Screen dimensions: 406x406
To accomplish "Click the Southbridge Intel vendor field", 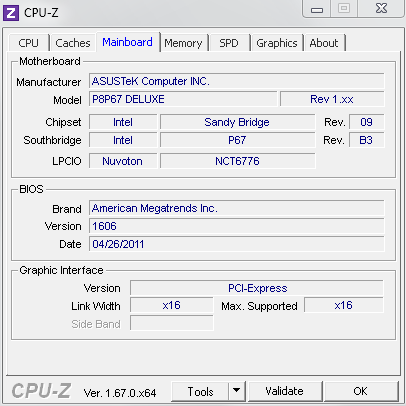I will tap(123, 140).
